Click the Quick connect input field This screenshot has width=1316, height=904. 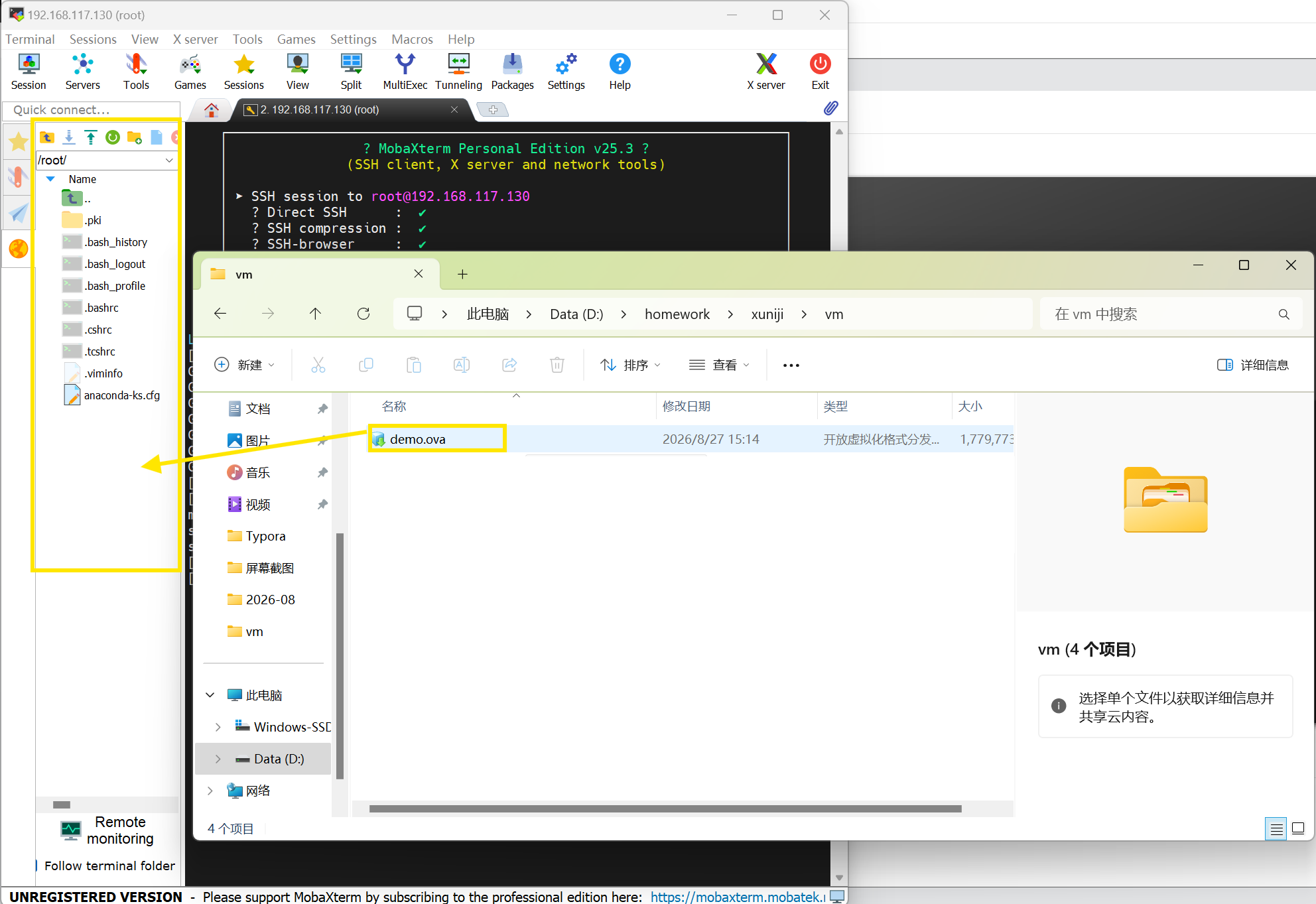coord(92,109)
